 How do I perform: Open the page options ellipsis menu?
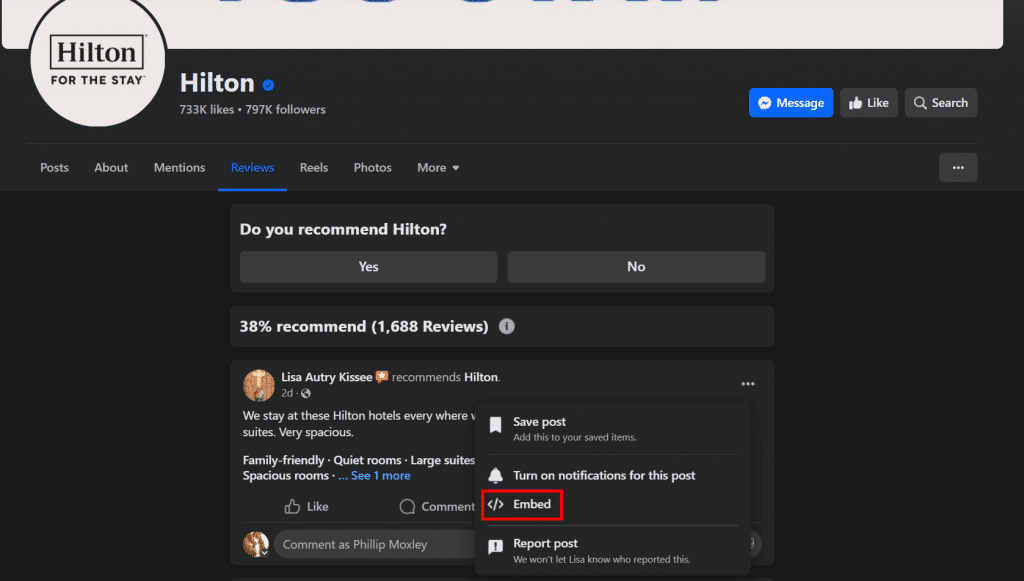tap(957, 167)
